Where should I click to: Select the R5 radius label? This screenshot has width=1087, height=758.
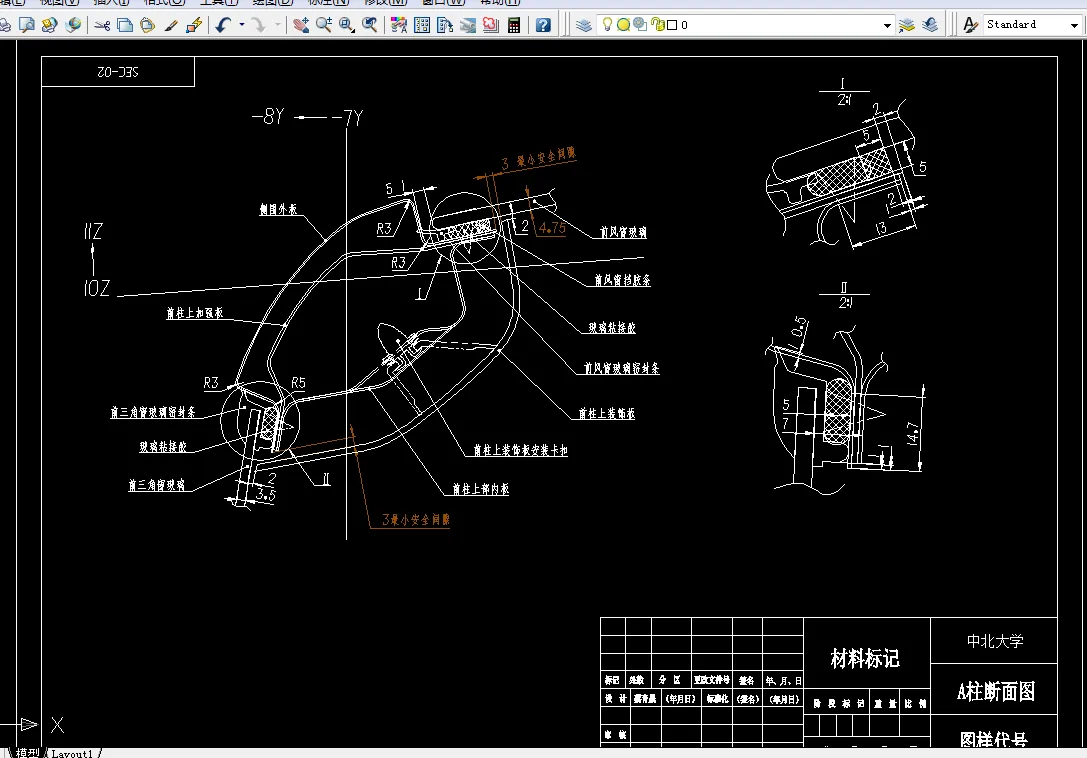pyautogui.click(x=298, y=383)
